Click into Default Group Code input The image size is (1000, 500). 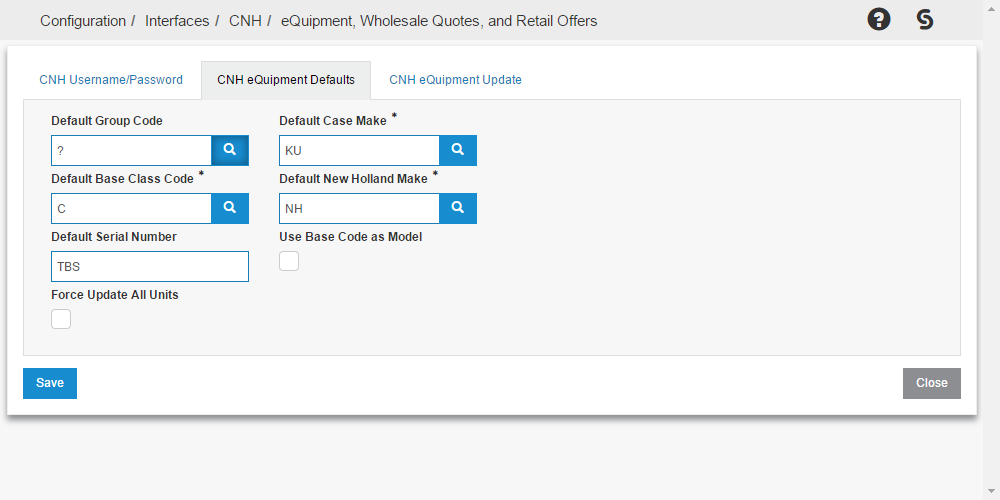coord(131,151)
